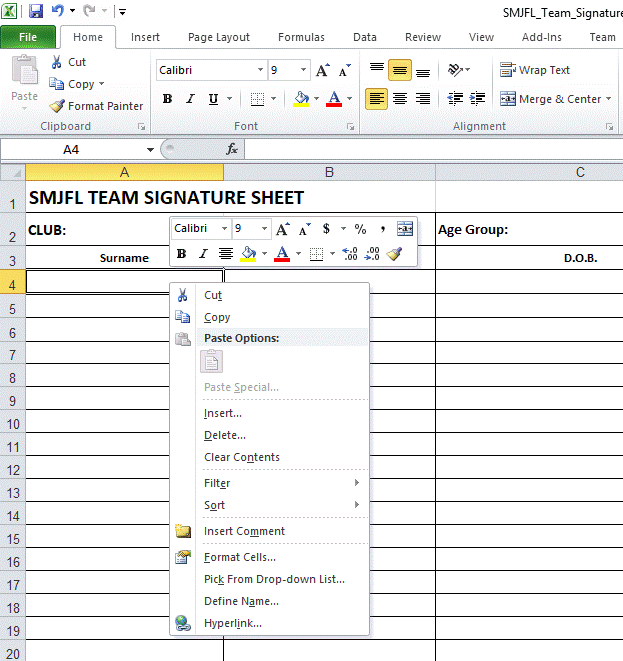Click the Insert Function fx icon
This screenshot has height=661, width=623.
[x=232, y=149]
